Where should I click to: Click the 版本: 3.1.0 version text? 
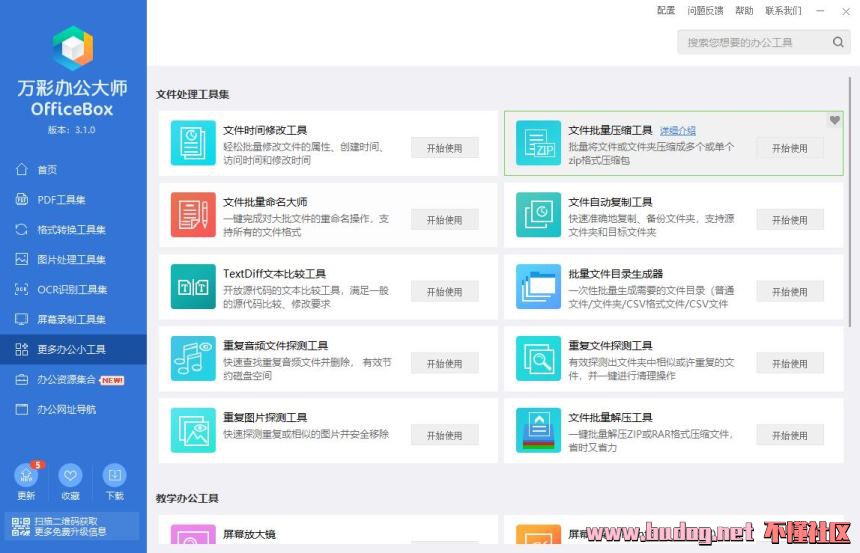click(71, 130)
